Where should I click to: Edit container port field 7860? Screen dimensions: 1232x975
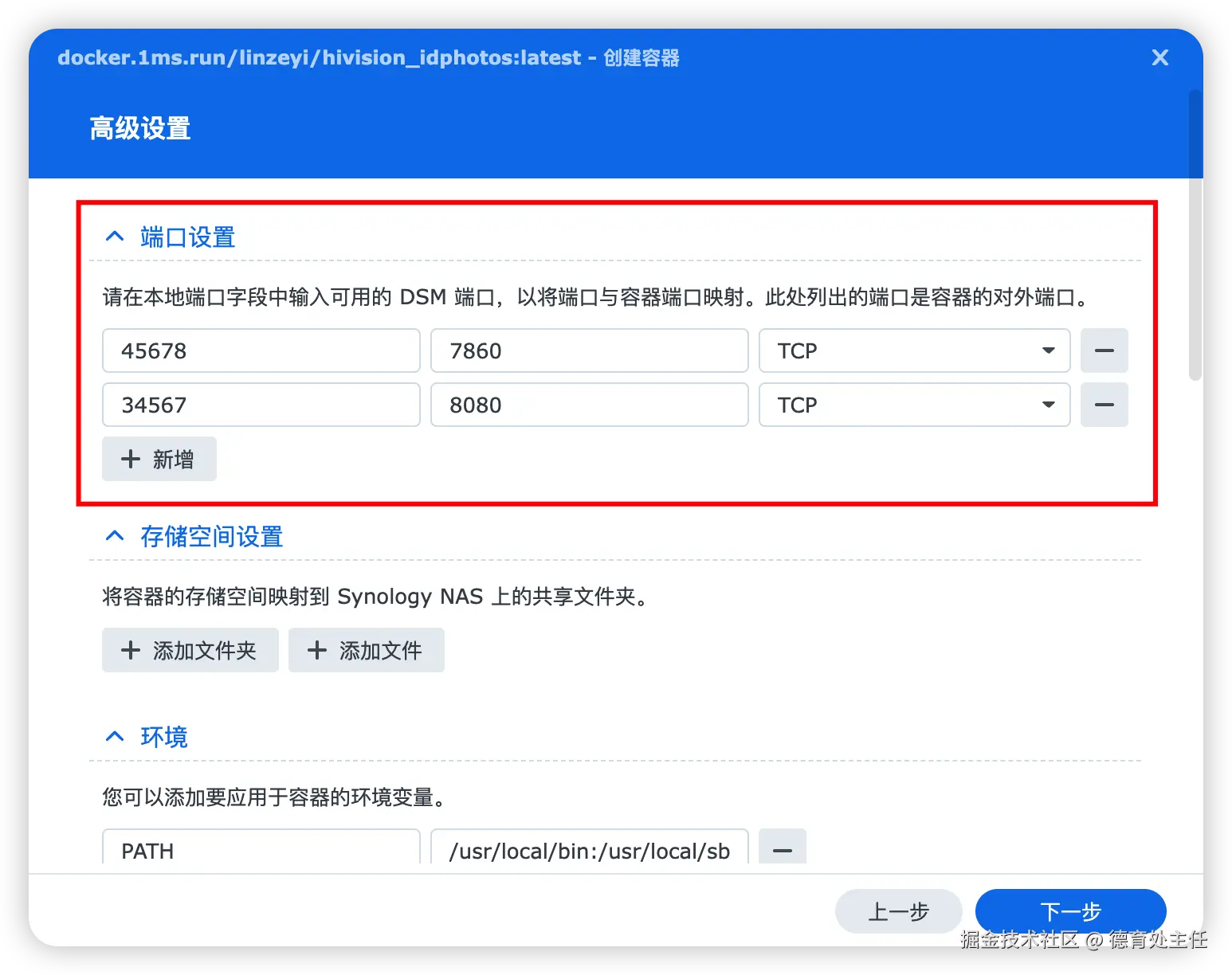click(590, 350)
